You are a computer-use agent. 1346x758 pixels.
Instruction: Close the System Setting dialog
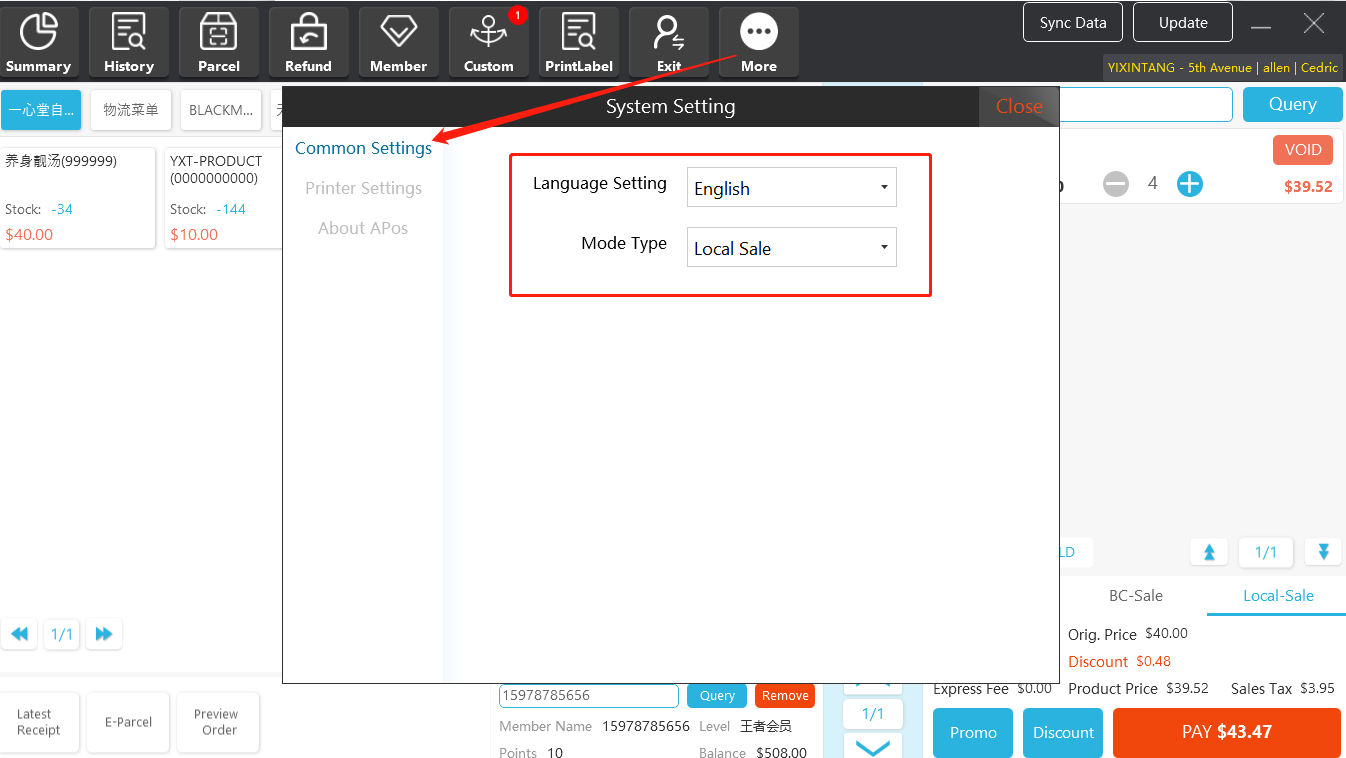tap(1018, 107)
